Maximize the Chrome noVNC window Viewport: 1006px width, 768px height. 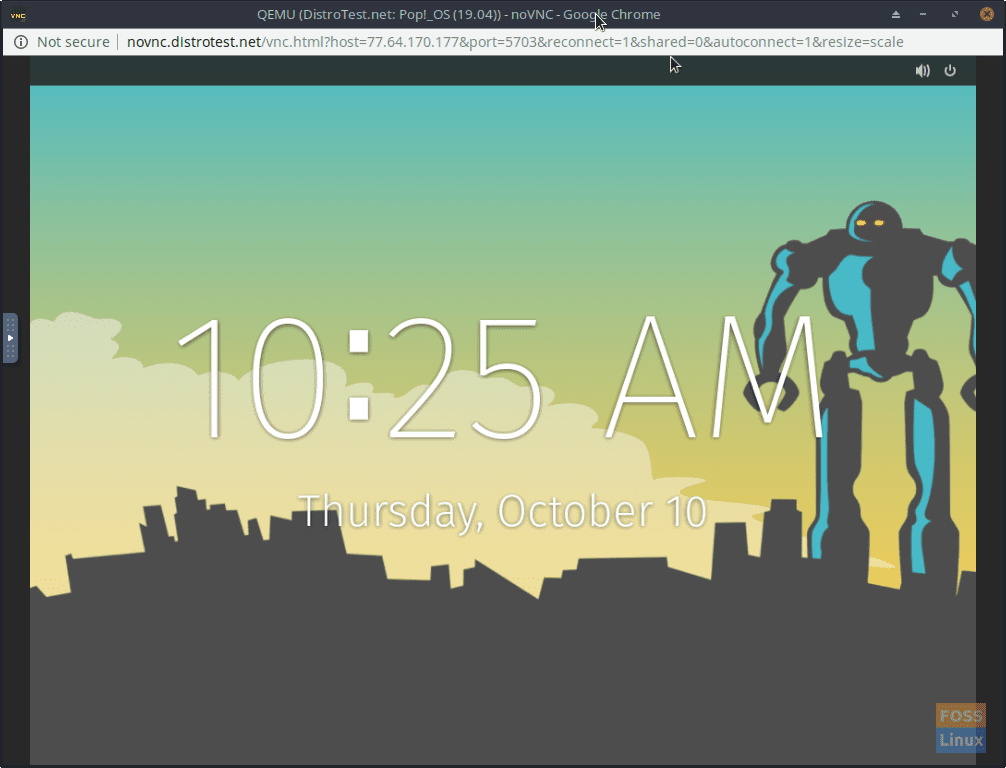click(955, 14)
